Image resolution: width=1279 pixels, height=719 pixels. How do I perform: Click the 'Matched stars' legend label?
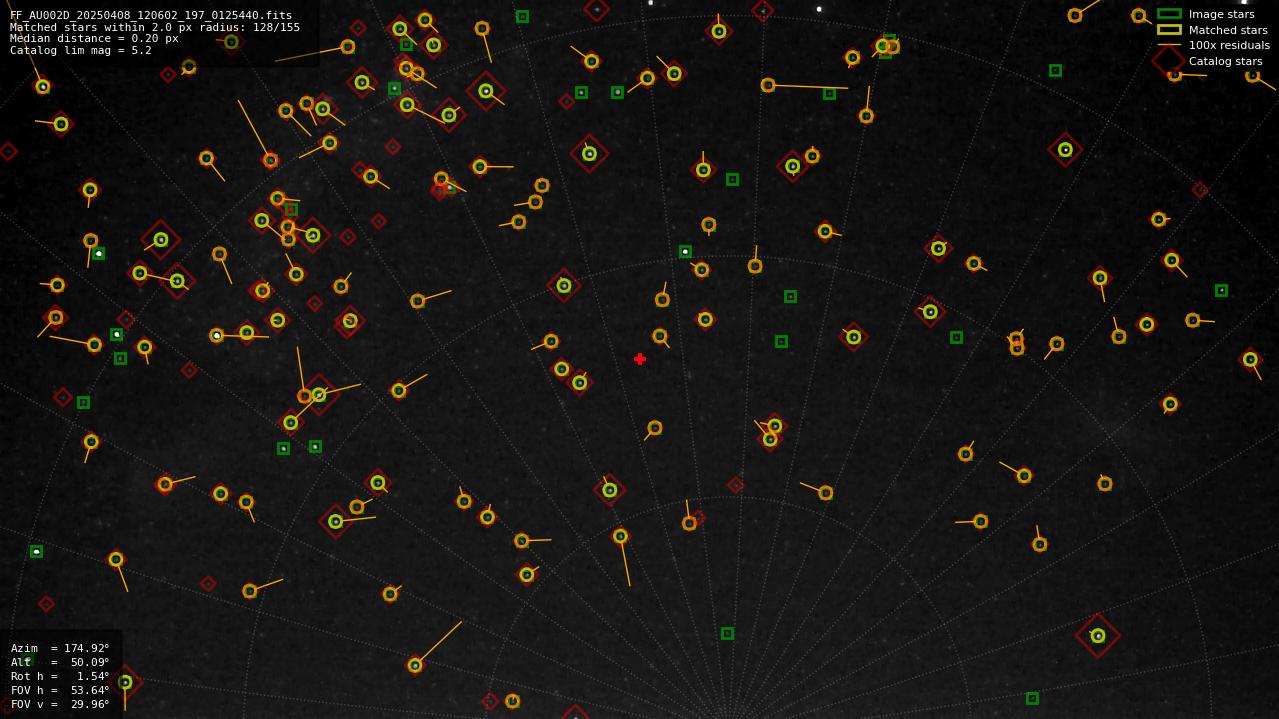[x=1228, y=30]
